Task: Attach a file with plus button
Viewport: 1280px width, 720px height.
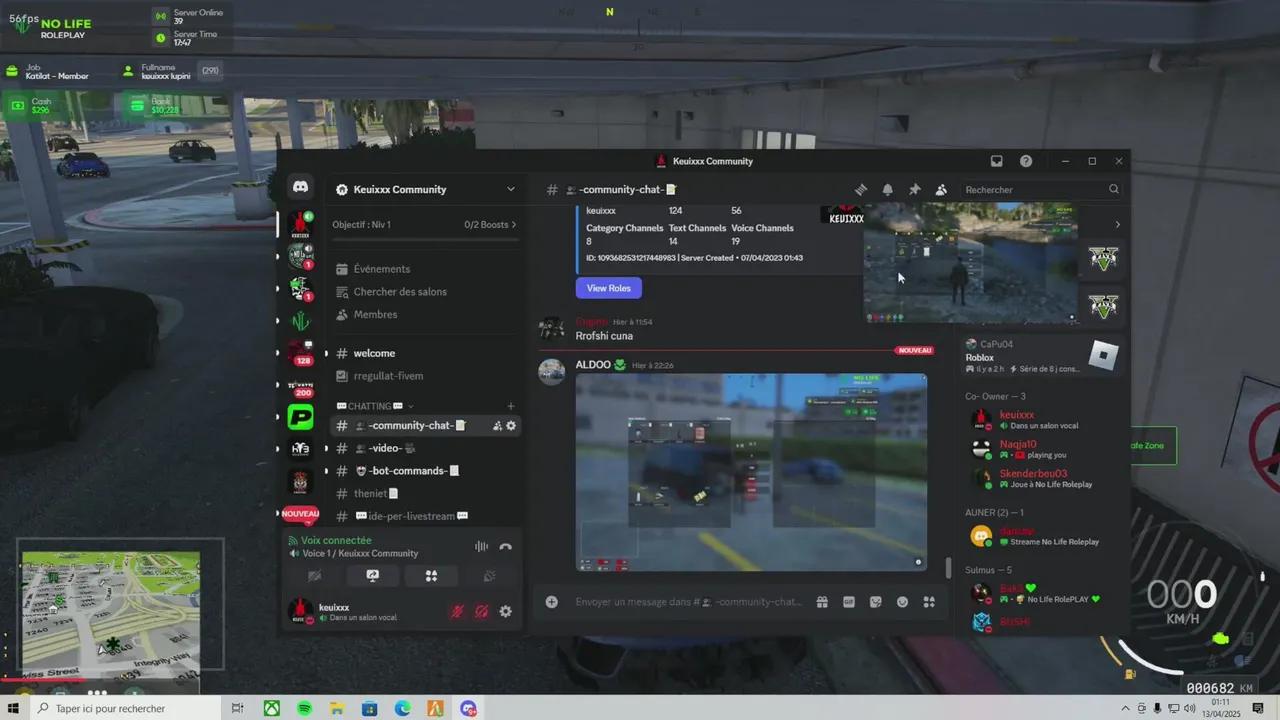Action: pos(551,602)
